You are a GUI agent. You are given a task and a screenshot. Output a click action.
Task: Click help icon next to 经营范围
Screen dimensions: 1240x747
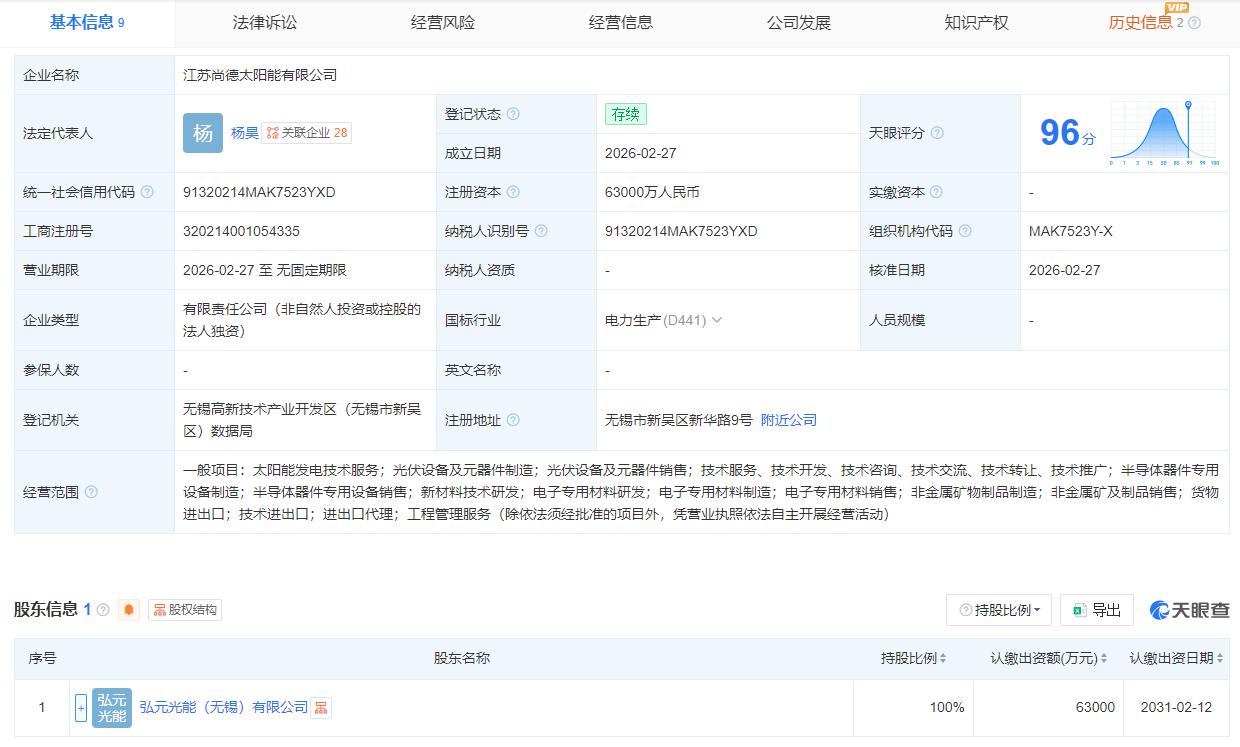(92, 492)
